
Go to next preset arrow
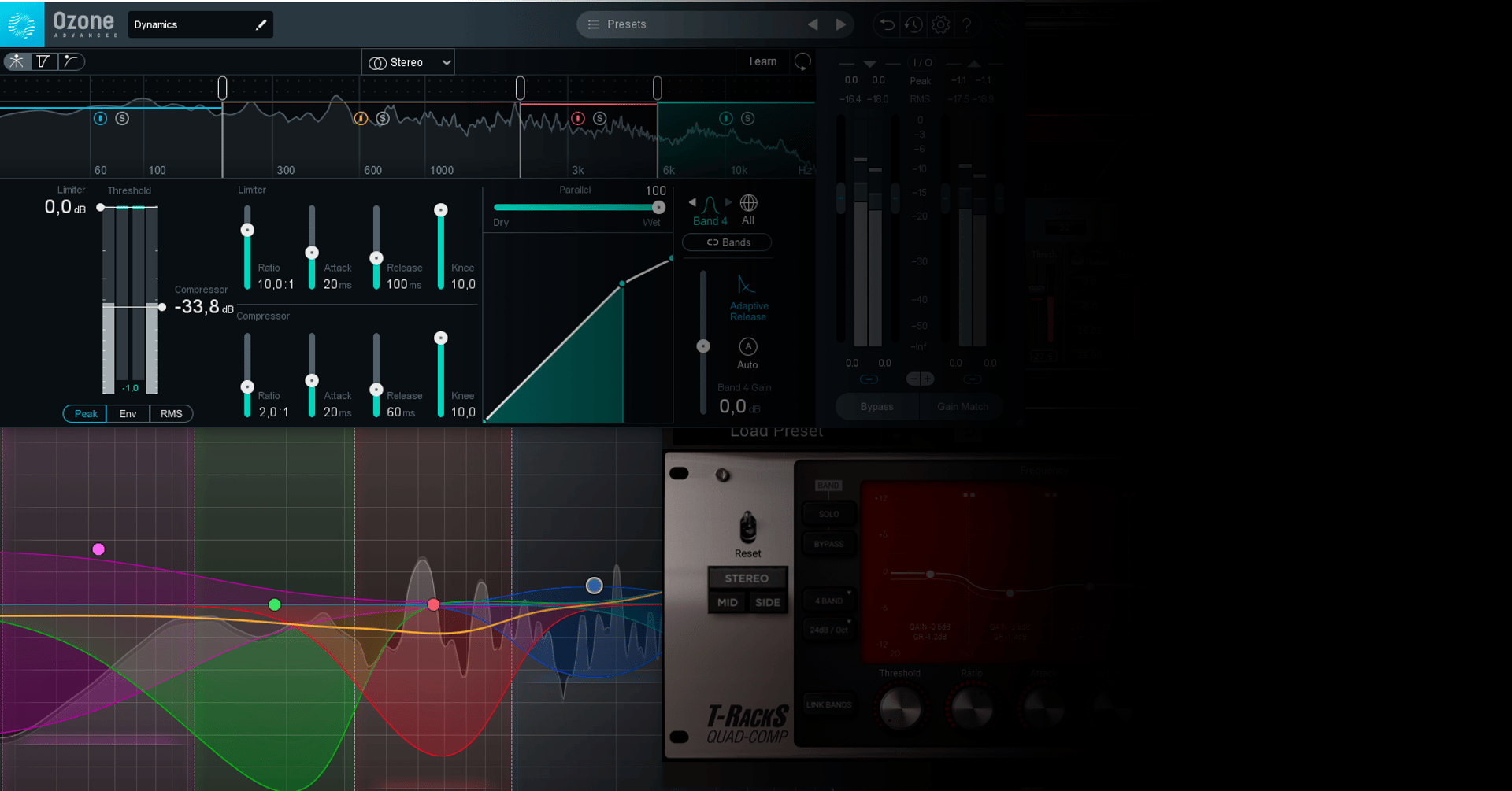click(841, 24)
